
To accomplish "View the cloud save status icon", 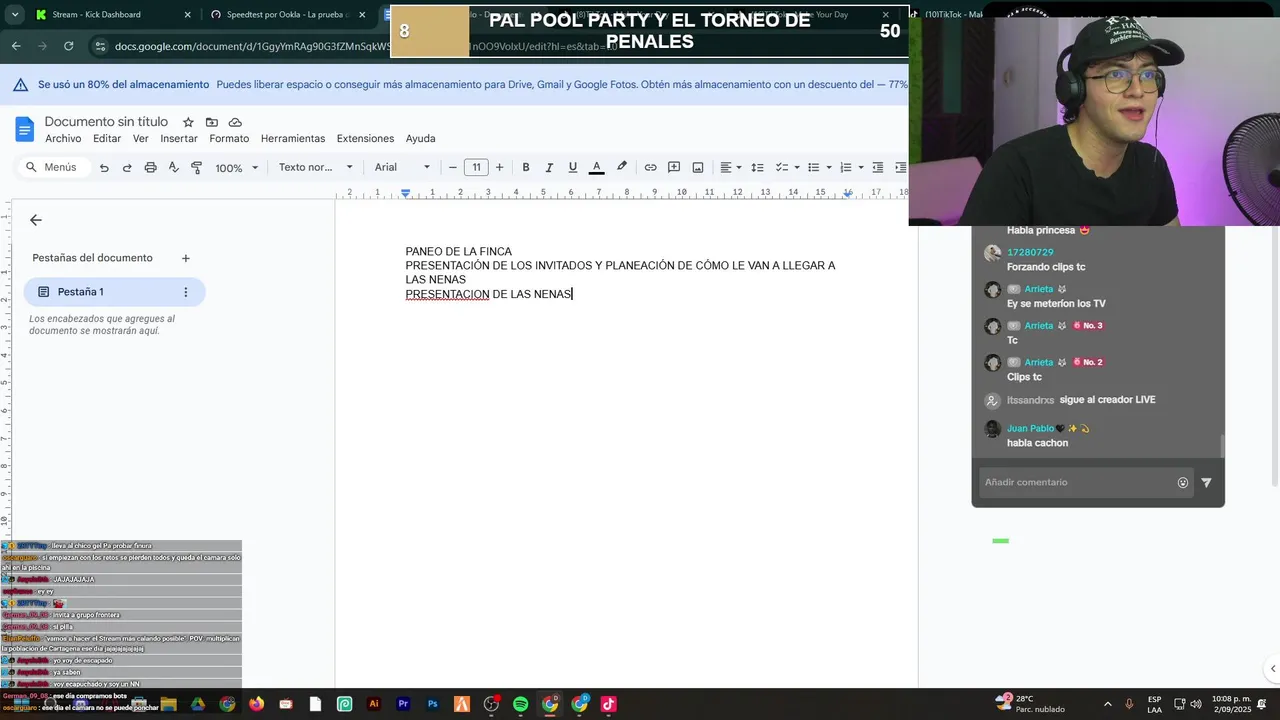I will click(235, 122).
